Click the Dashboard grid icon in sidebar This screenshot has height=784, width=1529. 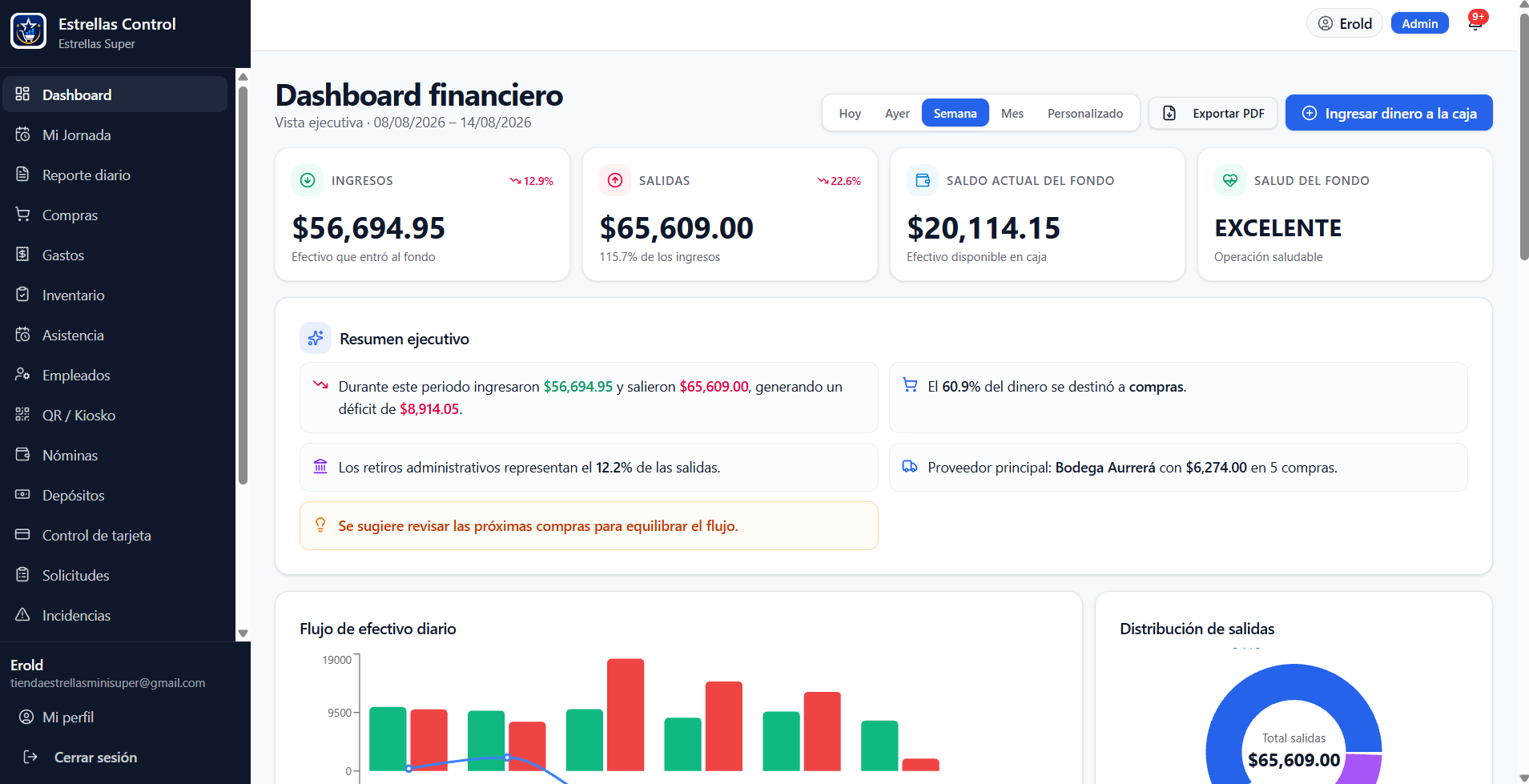(22, 94)
